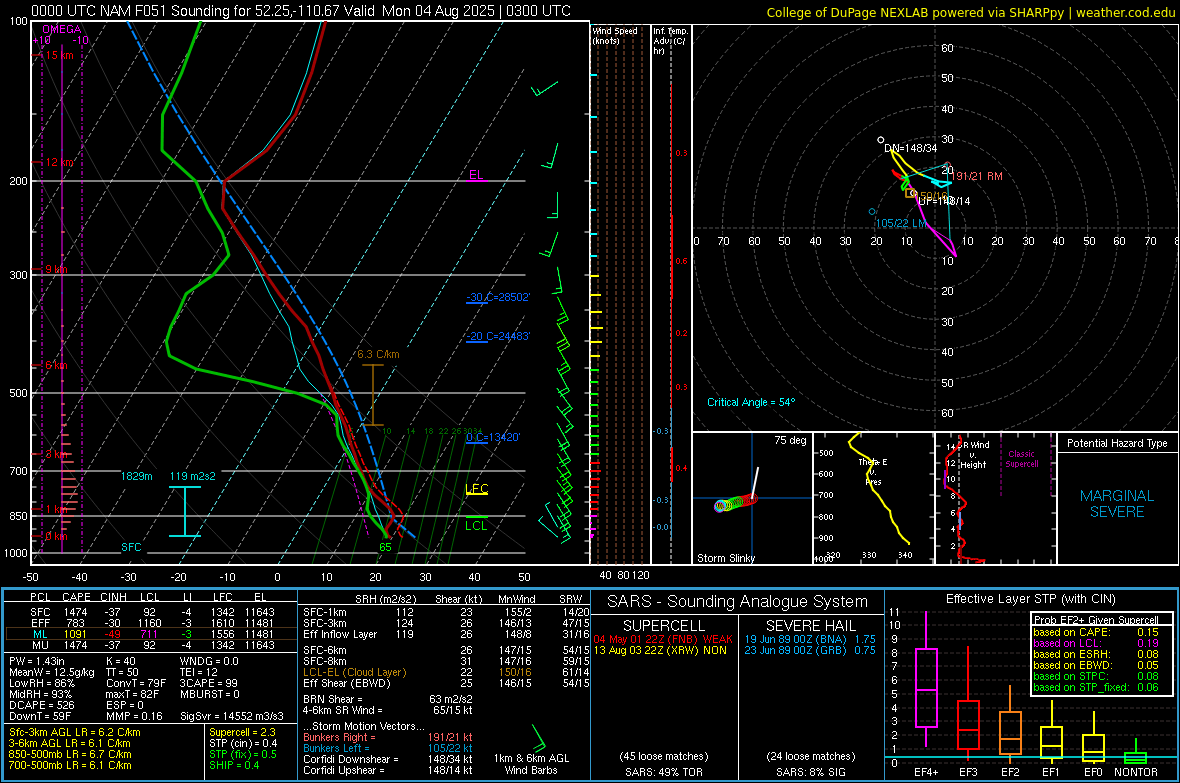Click the 'Wind Speed (knots)' header
Screen dimensions: 1180x783
[615, 35]
